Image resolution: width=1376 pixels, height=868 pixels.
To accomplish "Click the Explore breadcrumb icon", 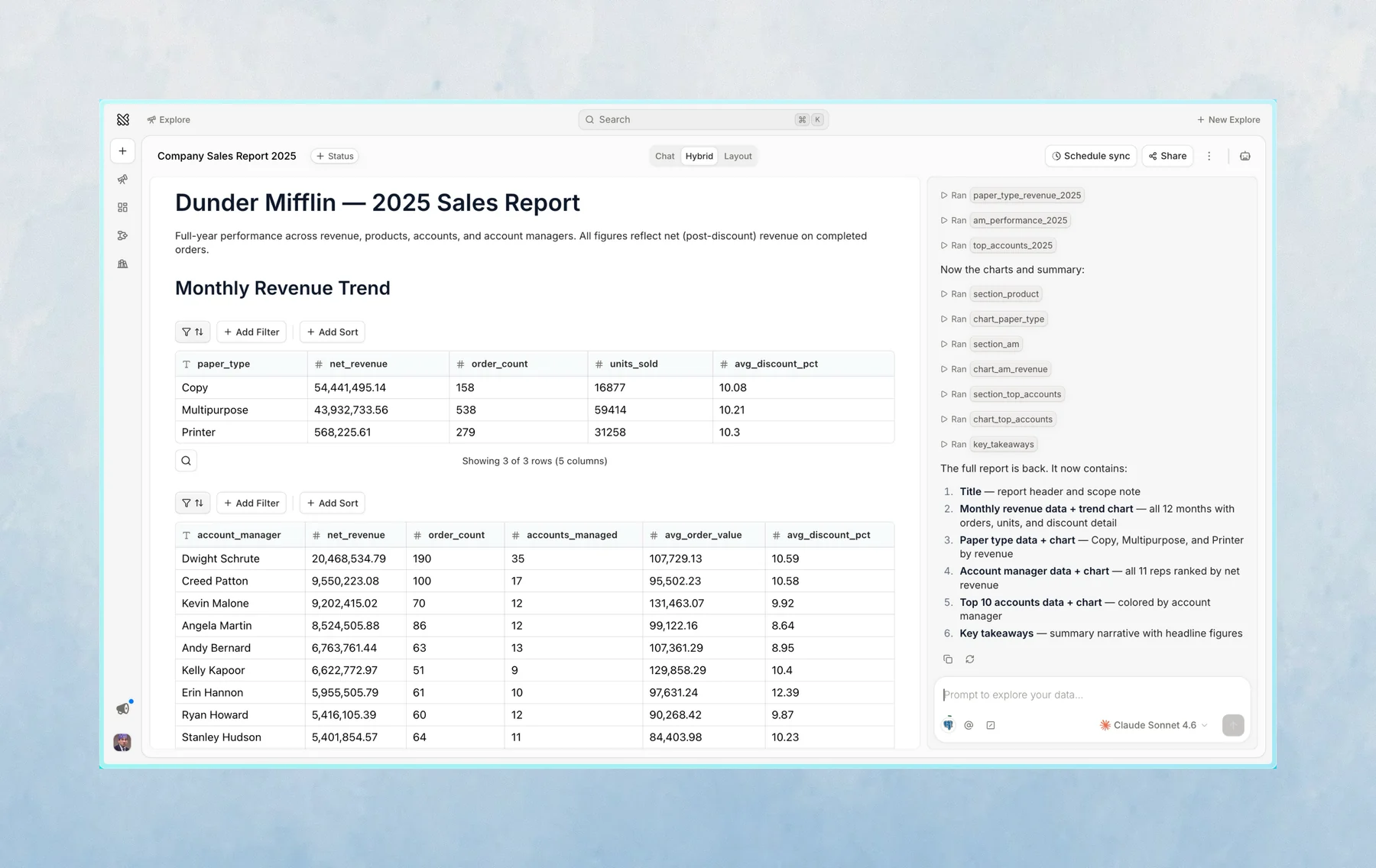I will pyautogui.click(x=151, y=120).
